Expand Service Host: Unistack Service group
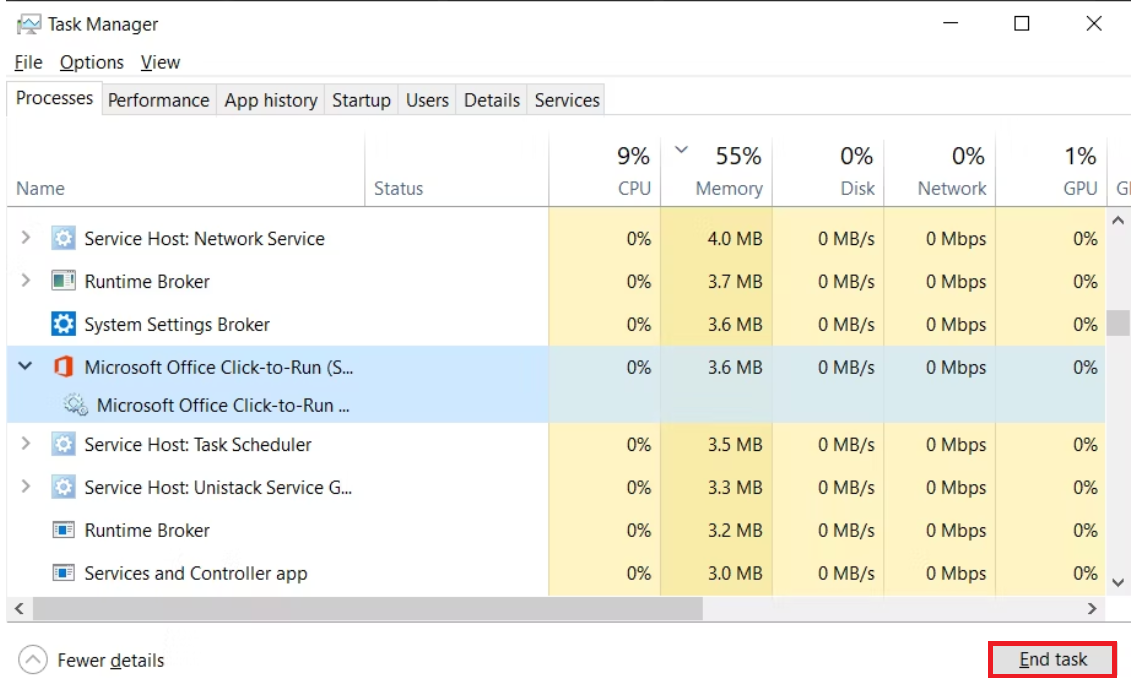The width and height of the screenshot is (1147, 678). click(x=26, y=486)
